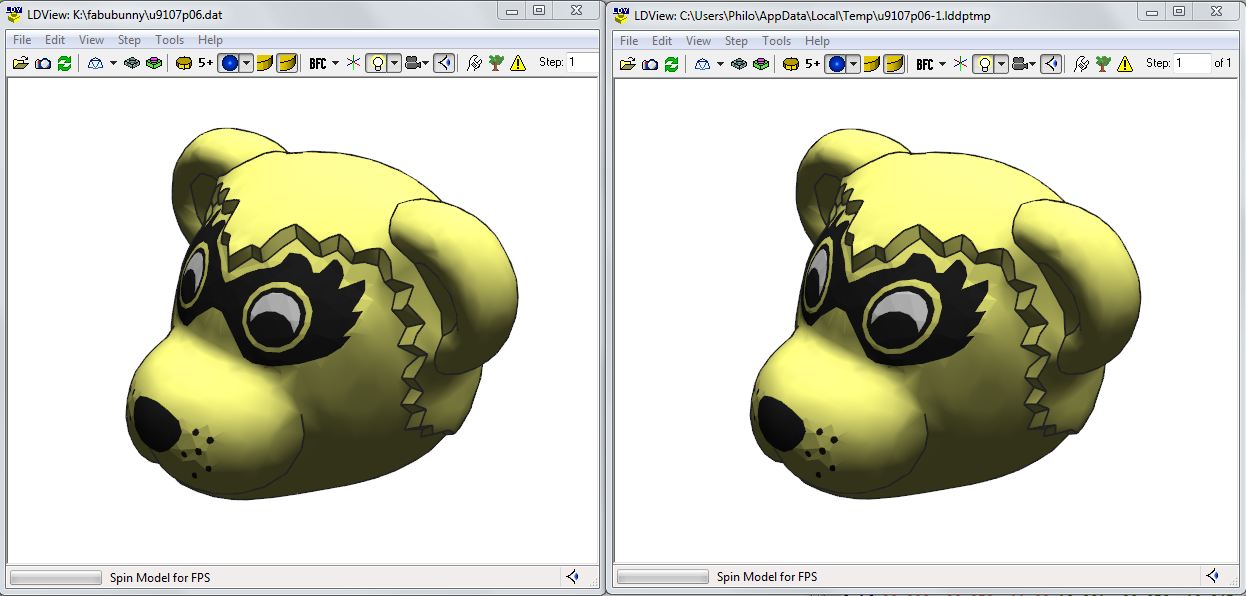
Task: Toggle blue sphere smooth curves button, right window
Action: pos(836,64)
